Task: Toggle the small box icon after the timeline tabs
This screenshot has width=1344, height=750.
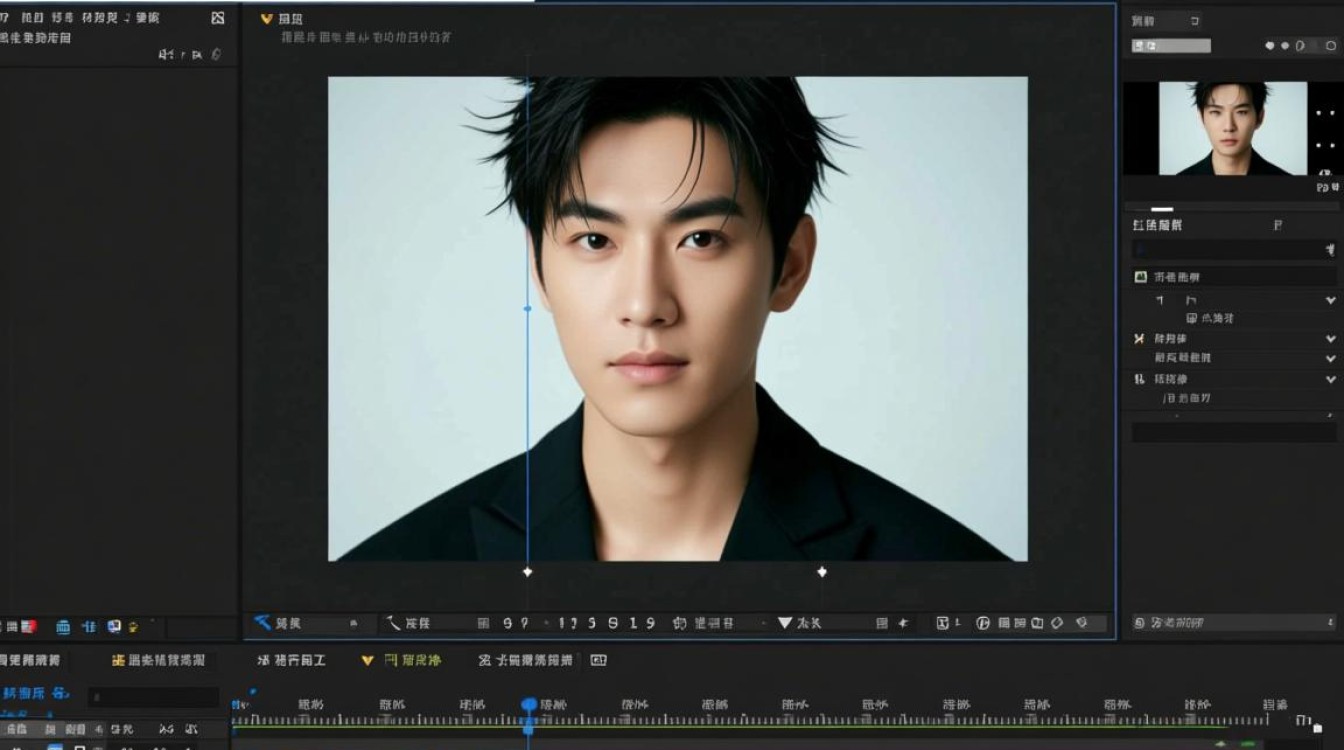Action: (x=598, y=660)
